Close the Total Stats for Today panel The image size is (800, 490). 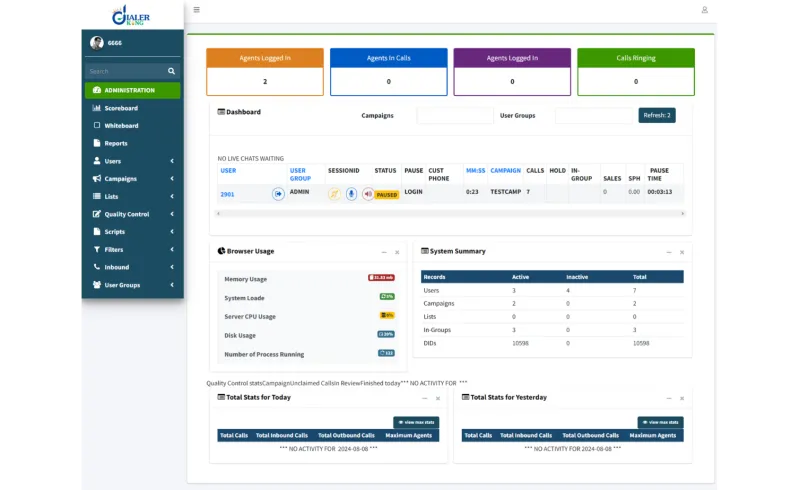click(438, 398)
